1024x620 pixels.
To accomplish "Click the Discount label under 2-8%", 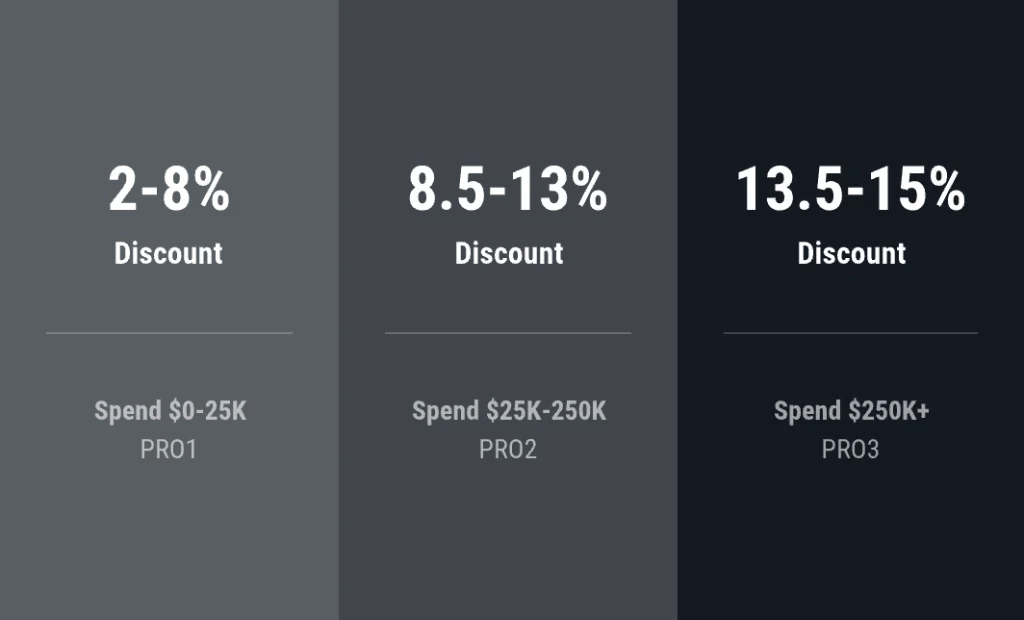I will [x=168, y=253].
